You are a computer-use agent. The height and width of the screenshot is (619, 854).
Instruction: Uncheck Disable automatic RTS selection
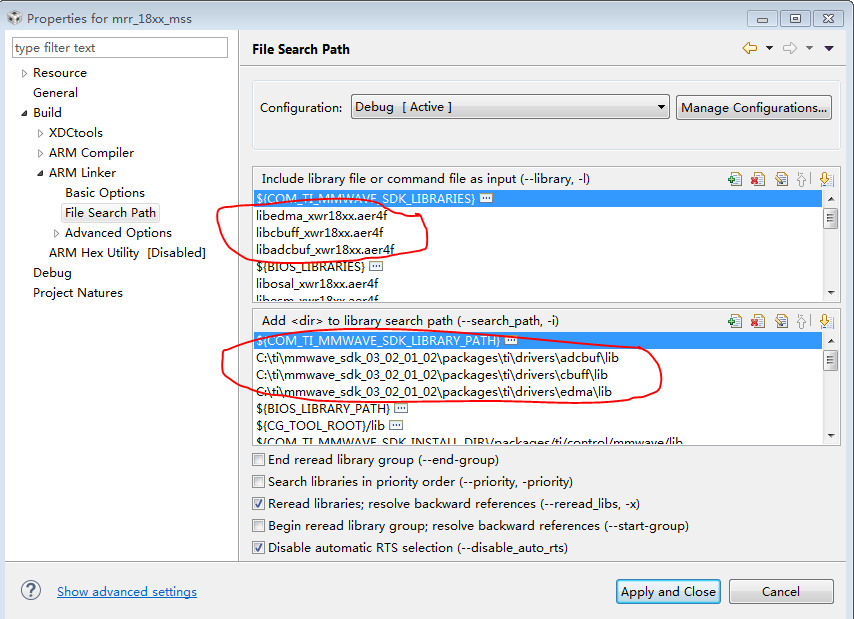click(x=259, y=548)
